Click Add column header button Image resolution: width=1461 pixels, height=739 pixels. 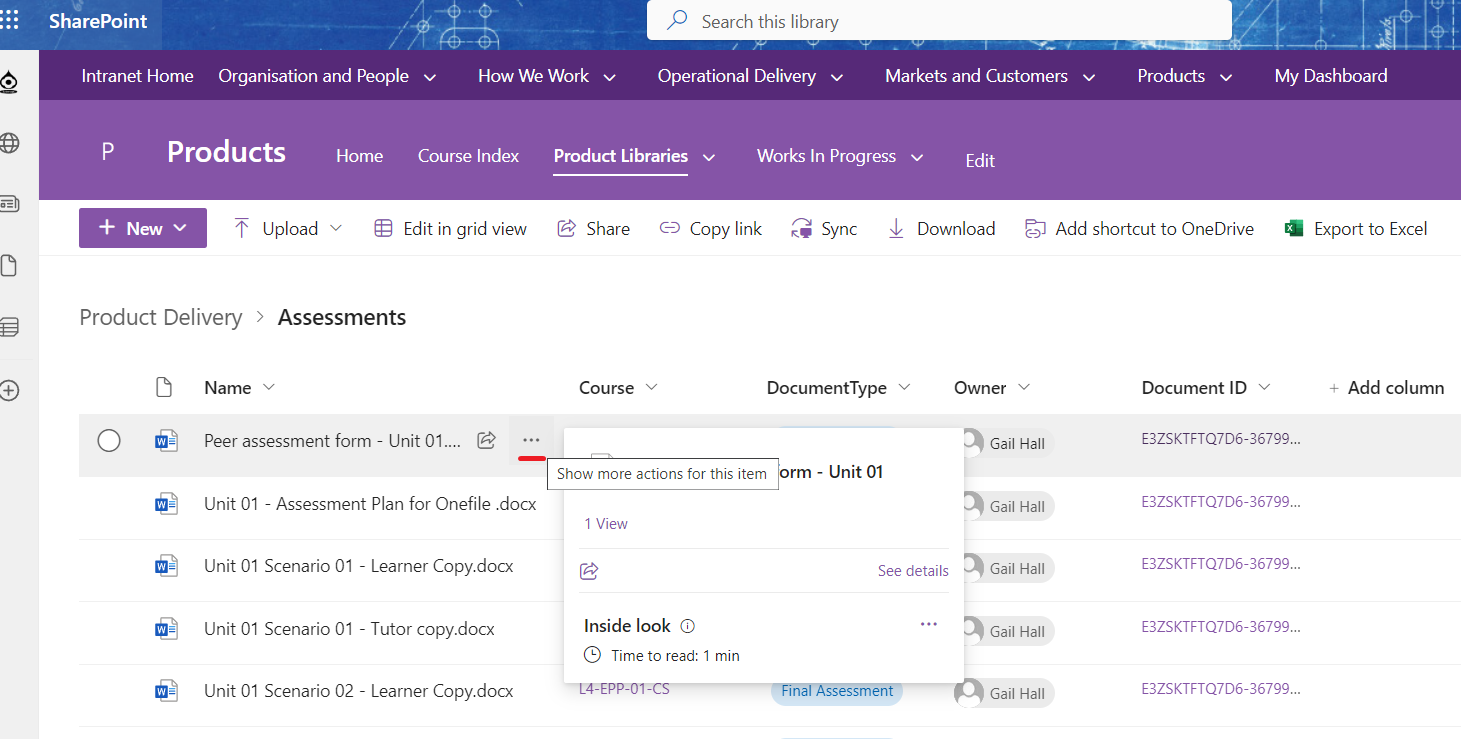click(1386, 388)
